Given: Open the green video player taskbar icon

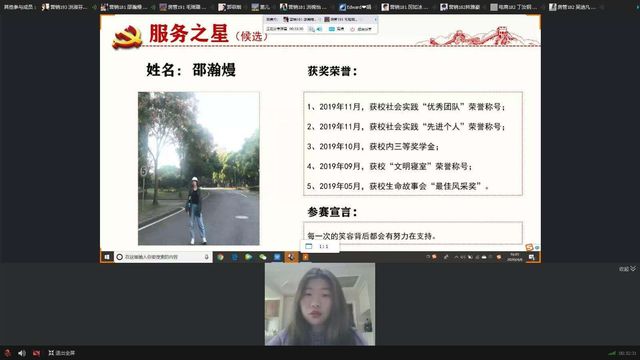Looking at the screenshot, I should pyautogui.click(x=249, y=257).
